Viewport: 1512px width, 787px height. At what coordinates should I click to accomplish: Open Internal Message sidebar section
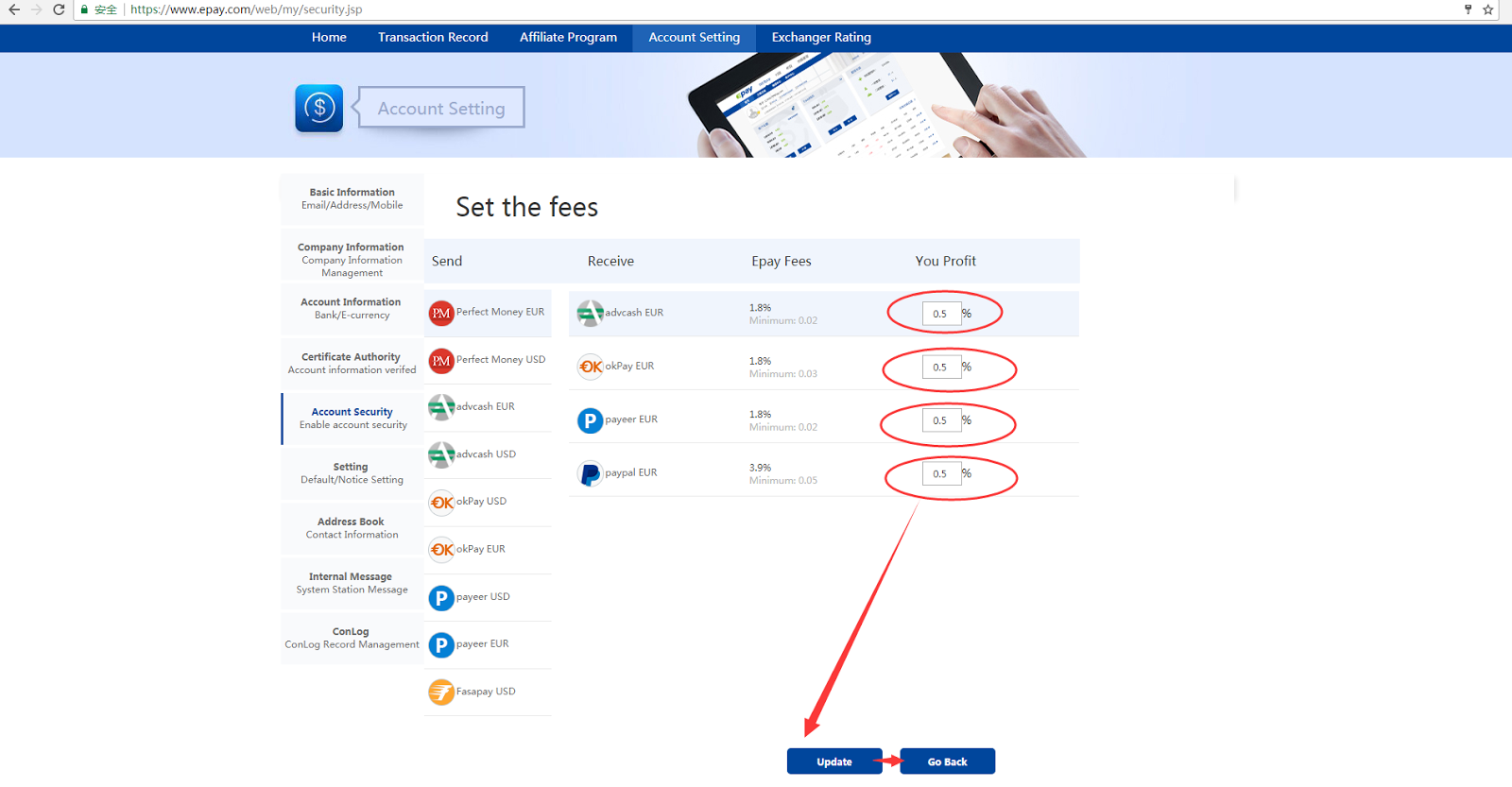[x=352, y=582]
